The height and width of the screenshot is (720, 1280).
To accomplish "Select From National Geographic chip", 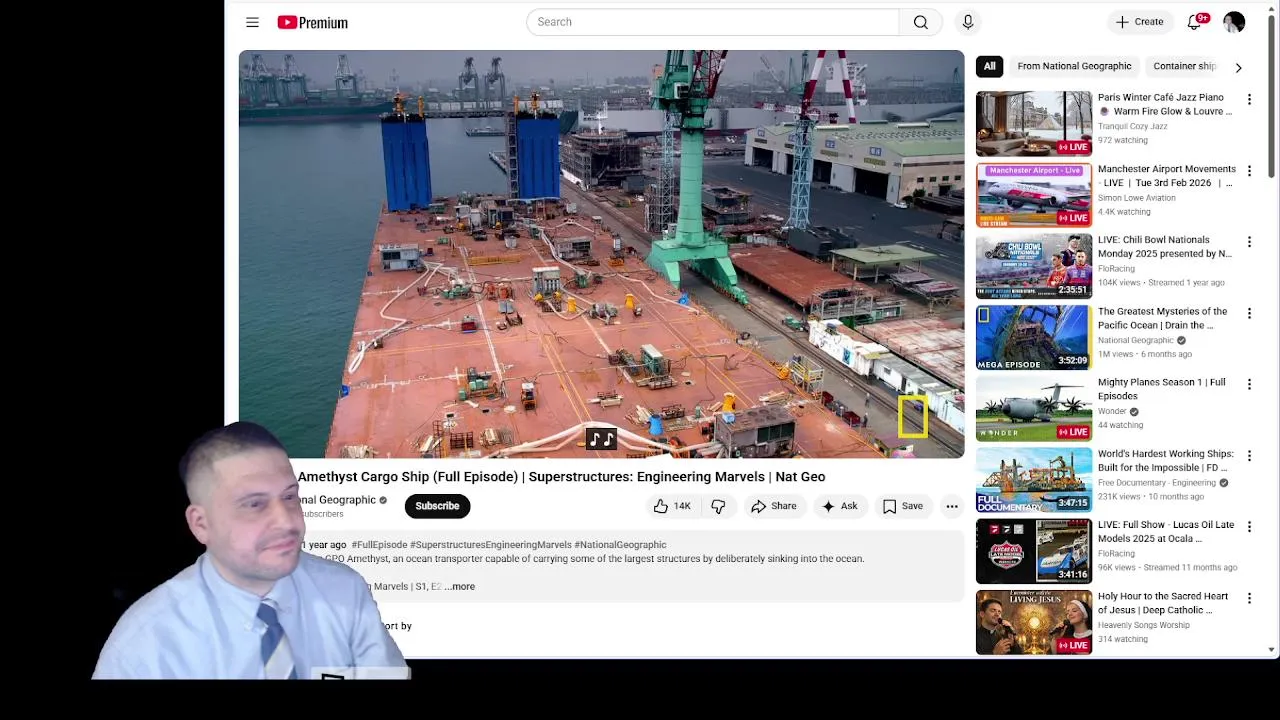I will (1074, 66).
